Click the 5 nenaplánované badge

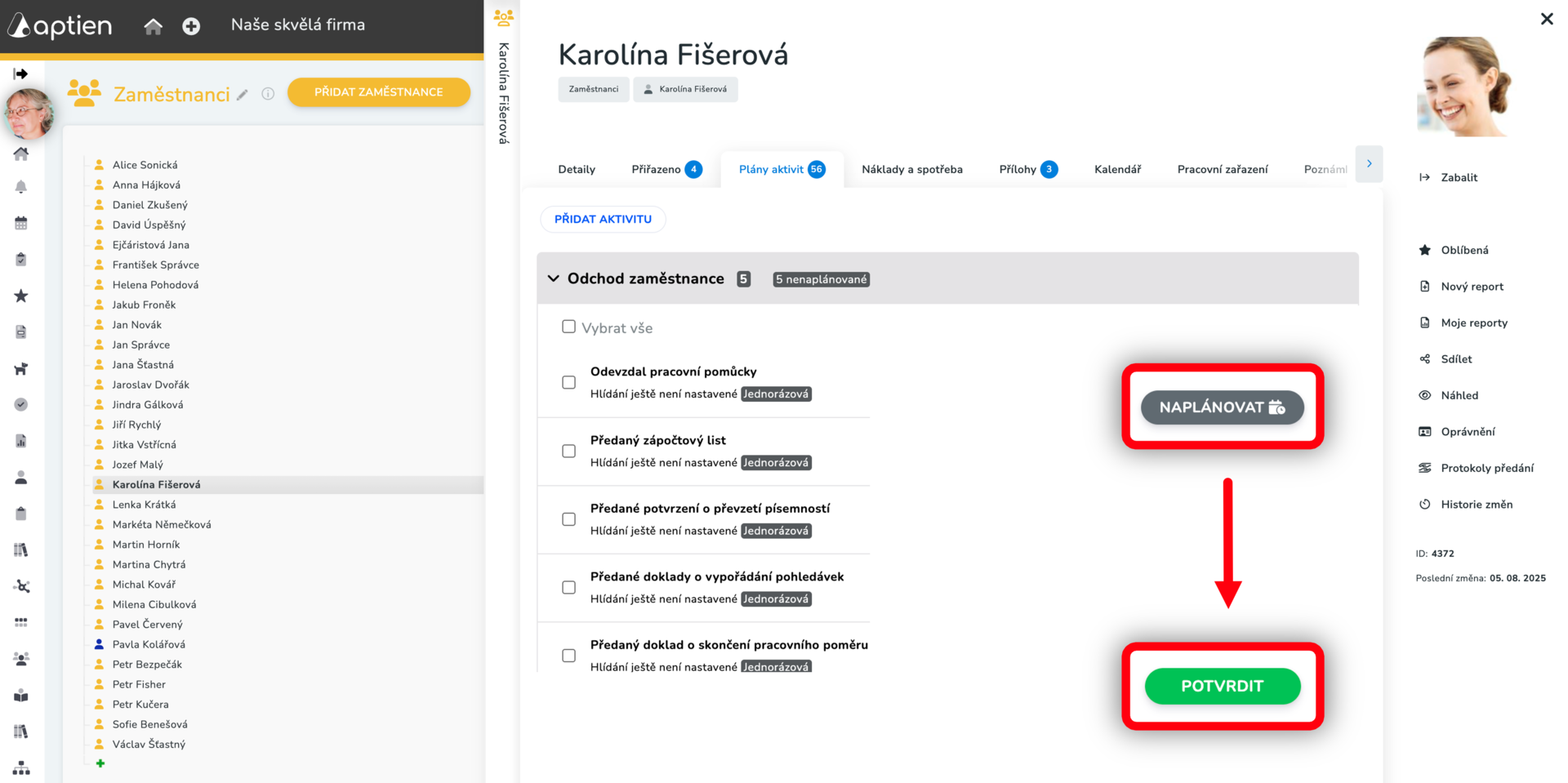821,279
